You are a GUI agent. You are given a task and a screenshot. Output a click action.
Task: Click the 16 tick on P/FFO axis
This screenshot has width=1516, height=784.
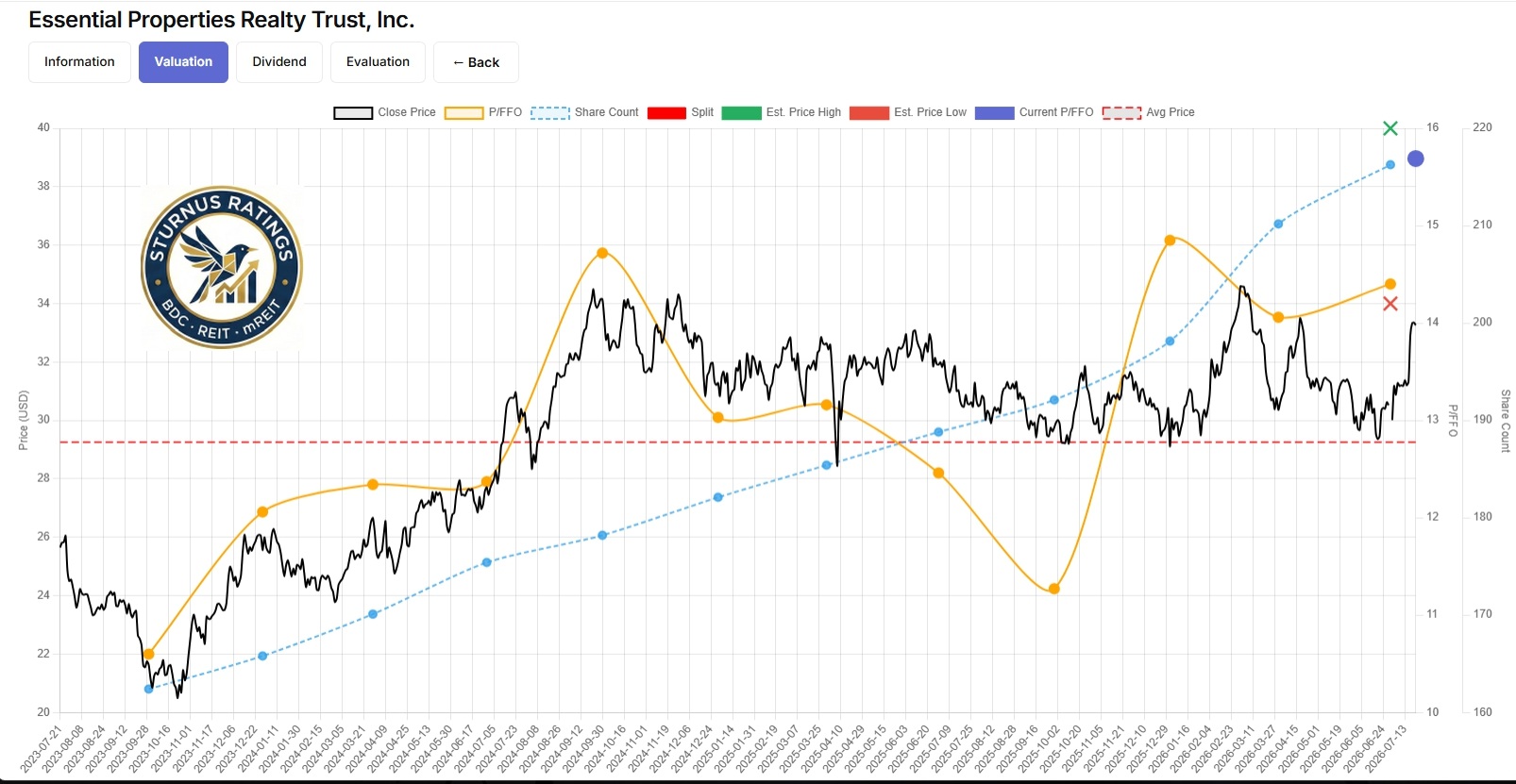(x=1433, y=127)
